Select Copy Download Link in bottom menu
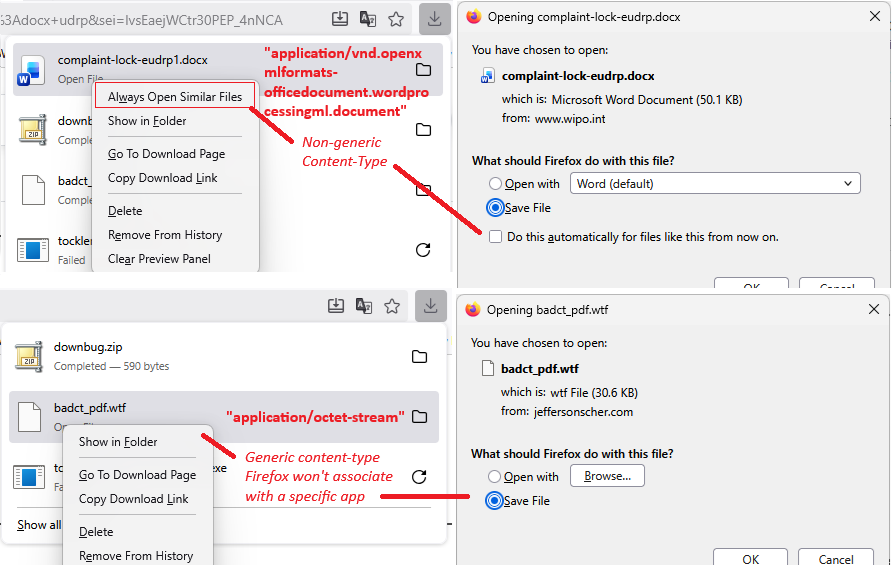The width and height of the screenshot is (892, 565). [134, 499]
